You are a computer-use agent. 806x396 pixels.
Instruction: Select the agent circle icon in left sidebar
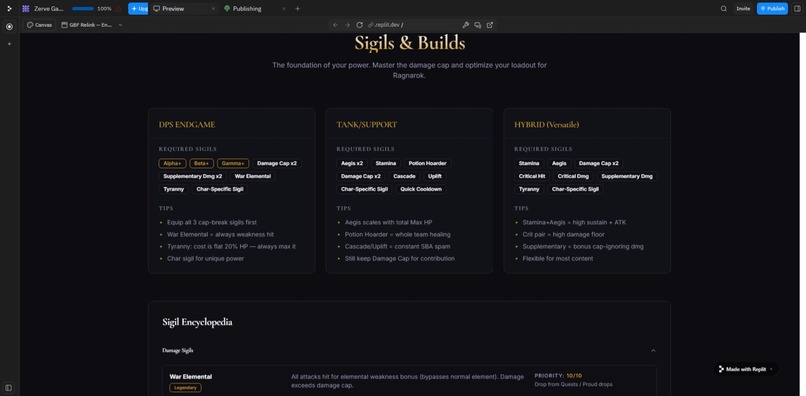[9, 27]
